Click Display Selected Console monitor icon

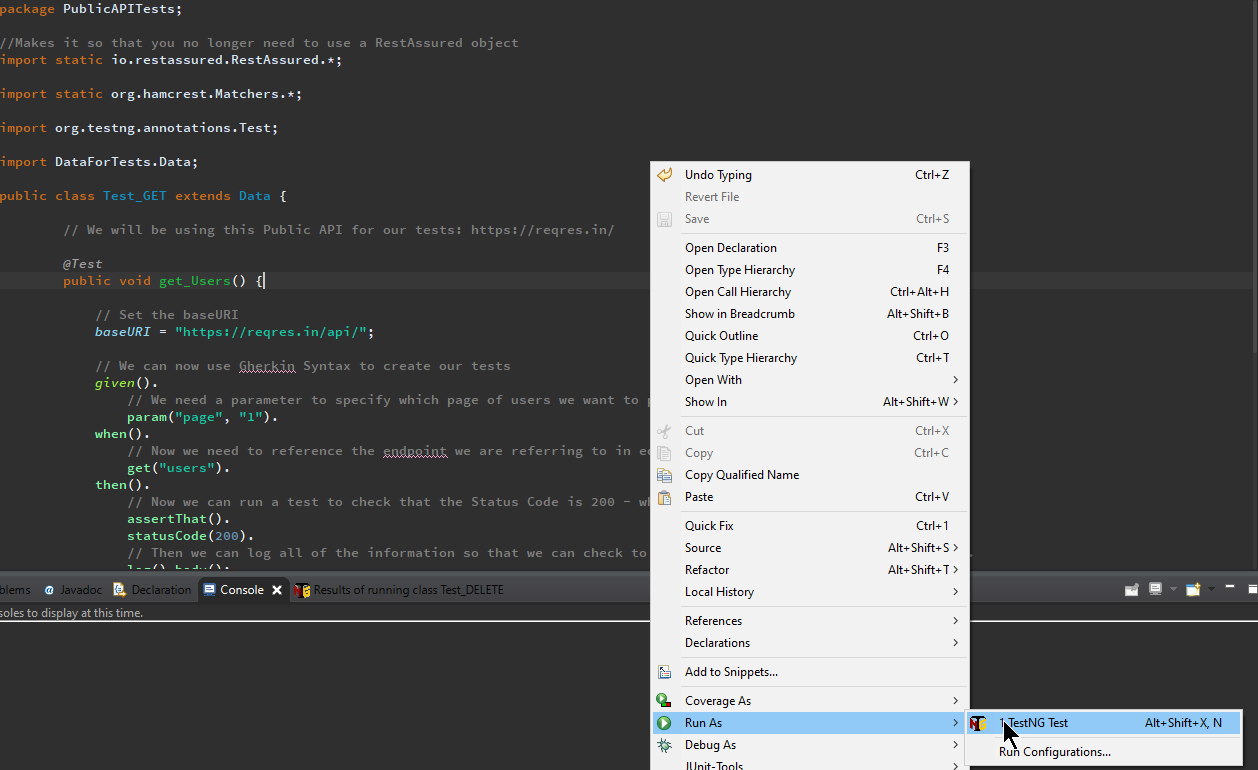pos(1155,589)
